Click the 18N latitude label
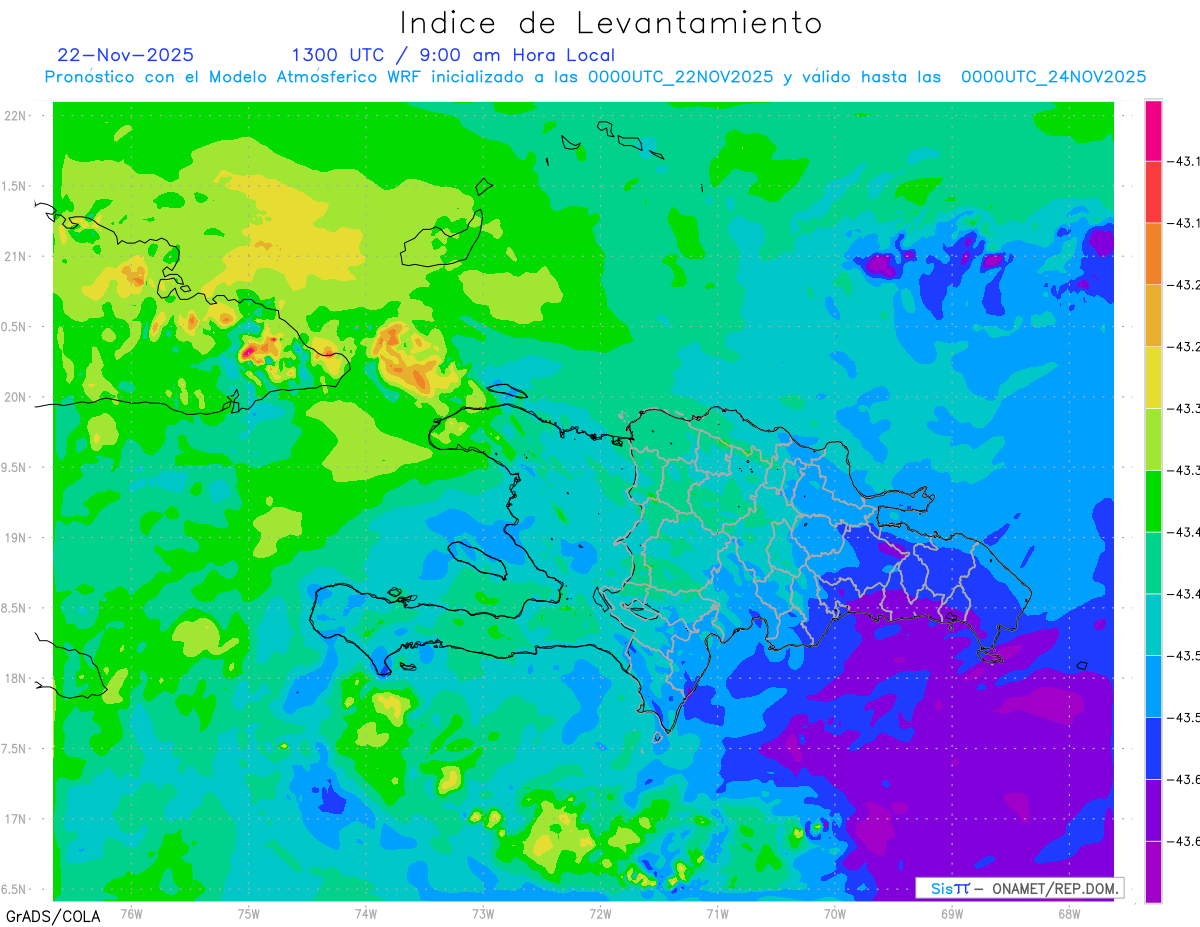Viewport: 1200px width, 927px height. (15, 679)
